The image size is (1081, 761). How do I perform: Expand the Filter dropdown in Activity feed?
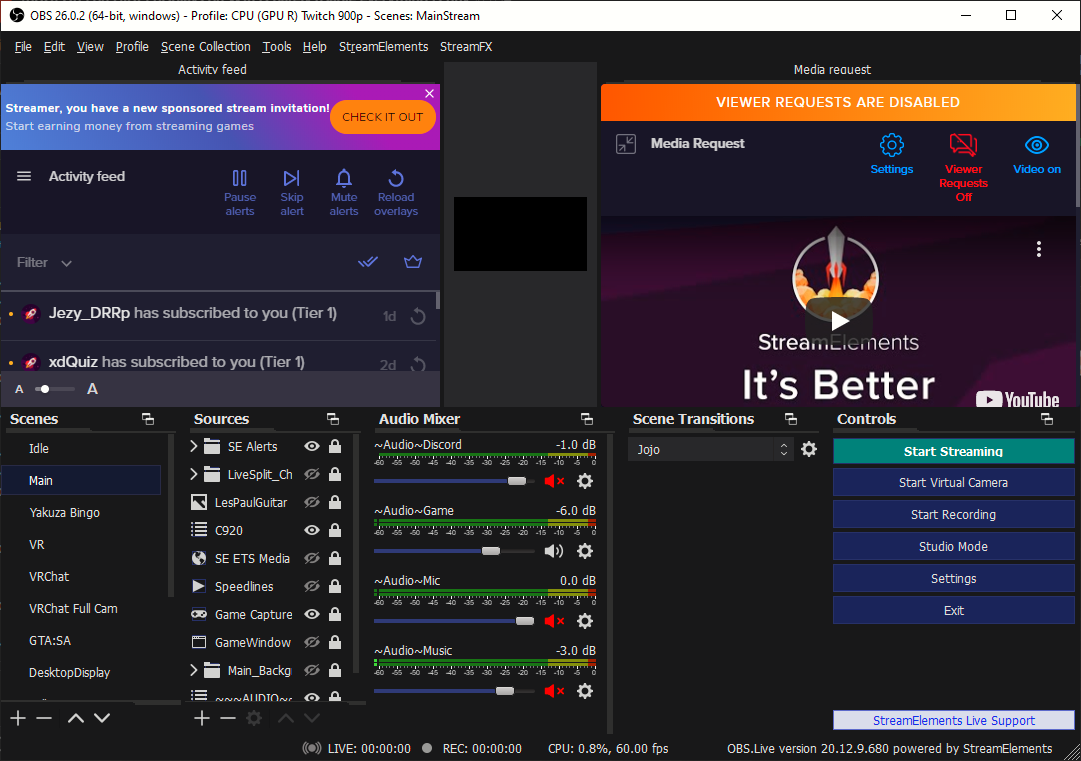pyautogui.click(x=66, y=262)
